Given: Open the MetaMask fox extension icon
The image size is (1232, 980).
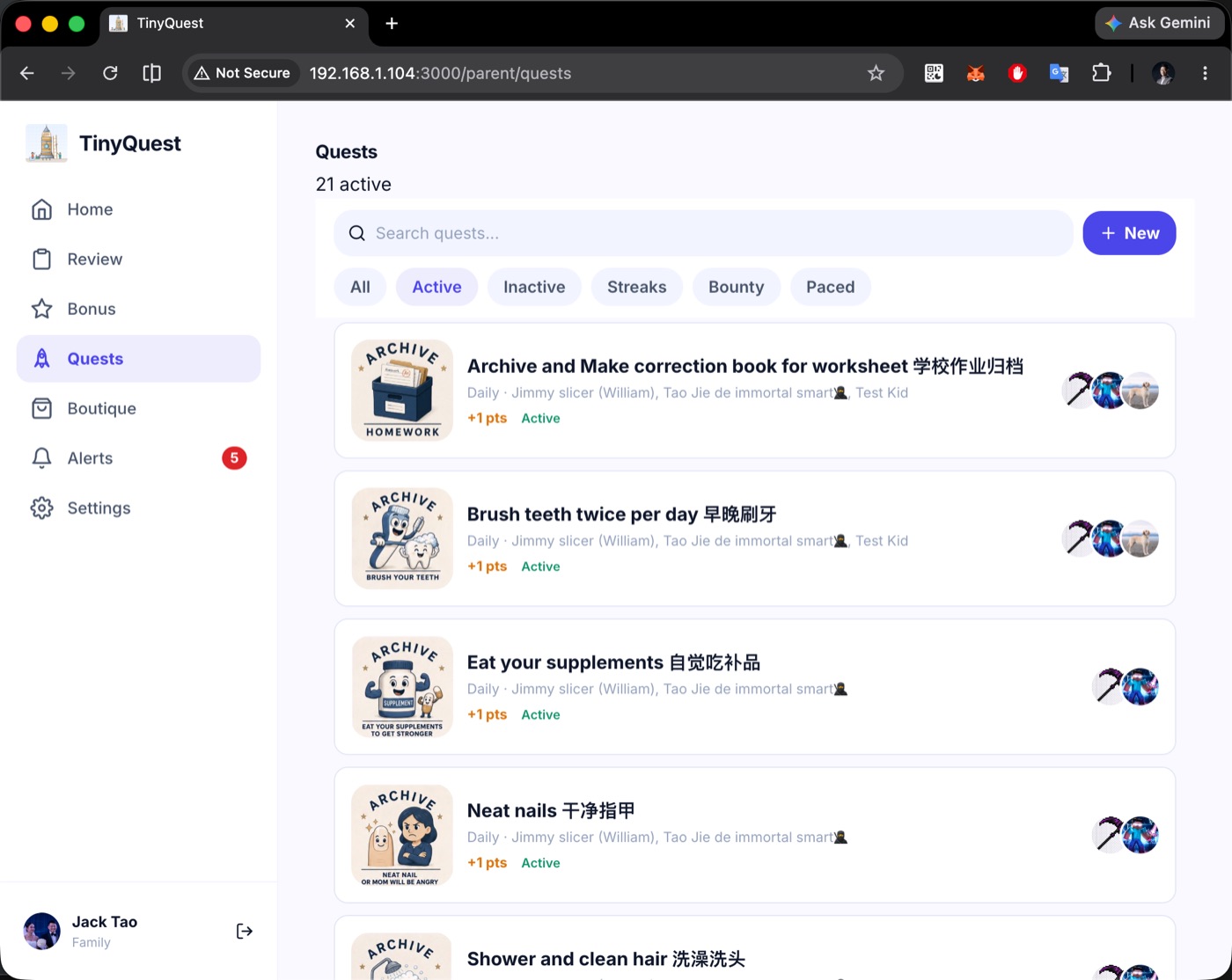Looking at the screenshot, I should (x=975, y=73).
